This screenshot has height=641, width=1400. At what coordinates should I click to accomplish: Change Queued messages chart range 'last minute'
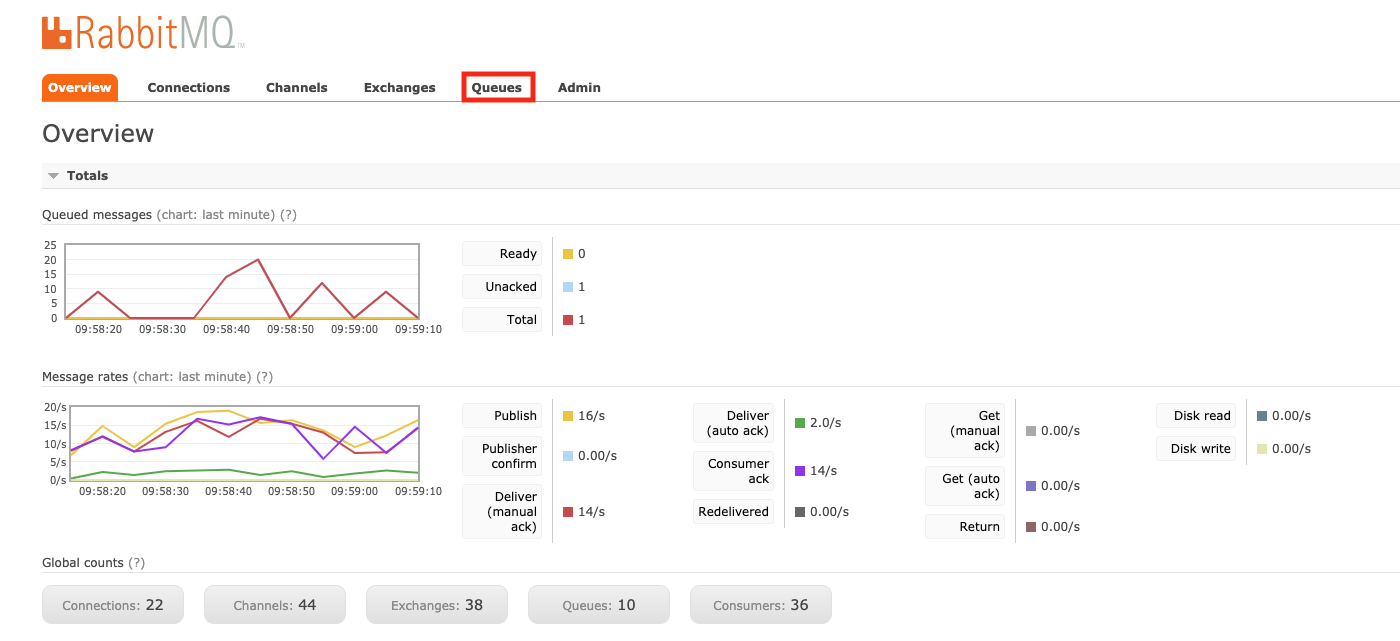point(238,215)
